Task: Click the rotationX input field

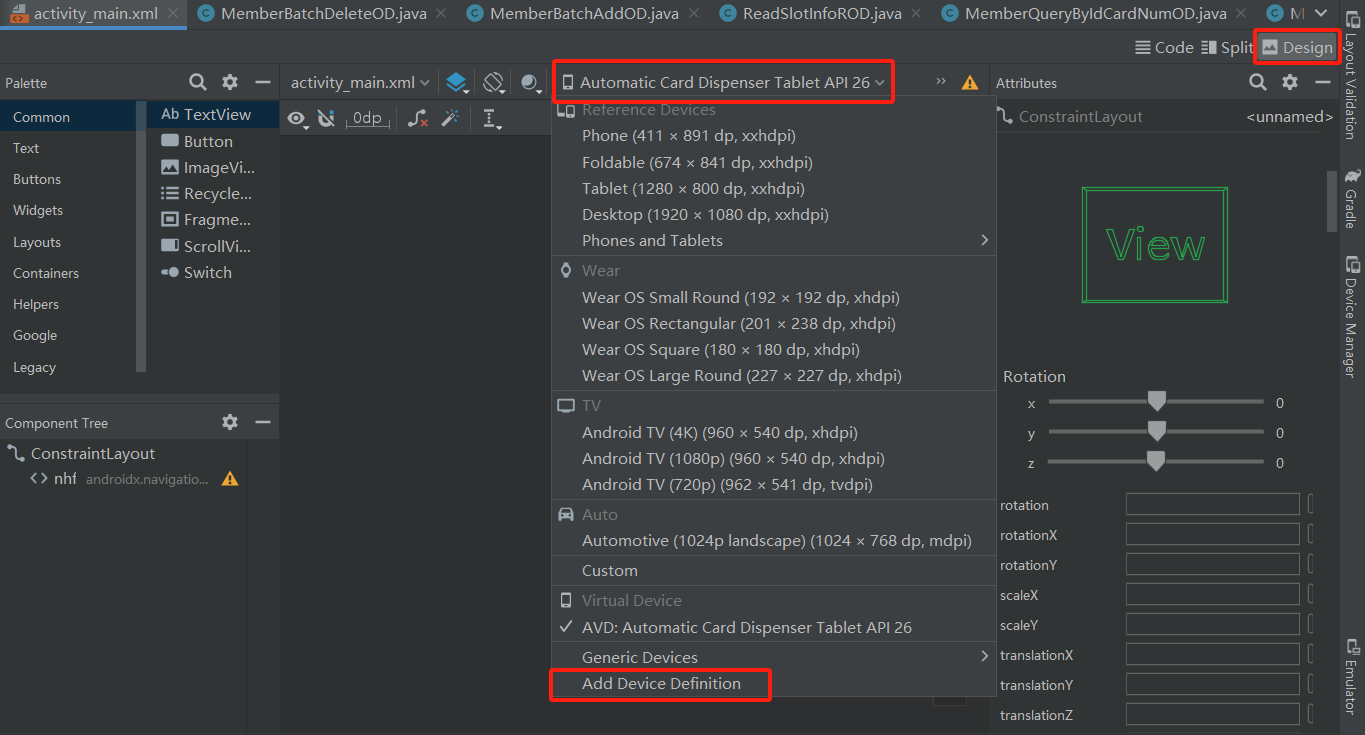Action: point(1212,535)
